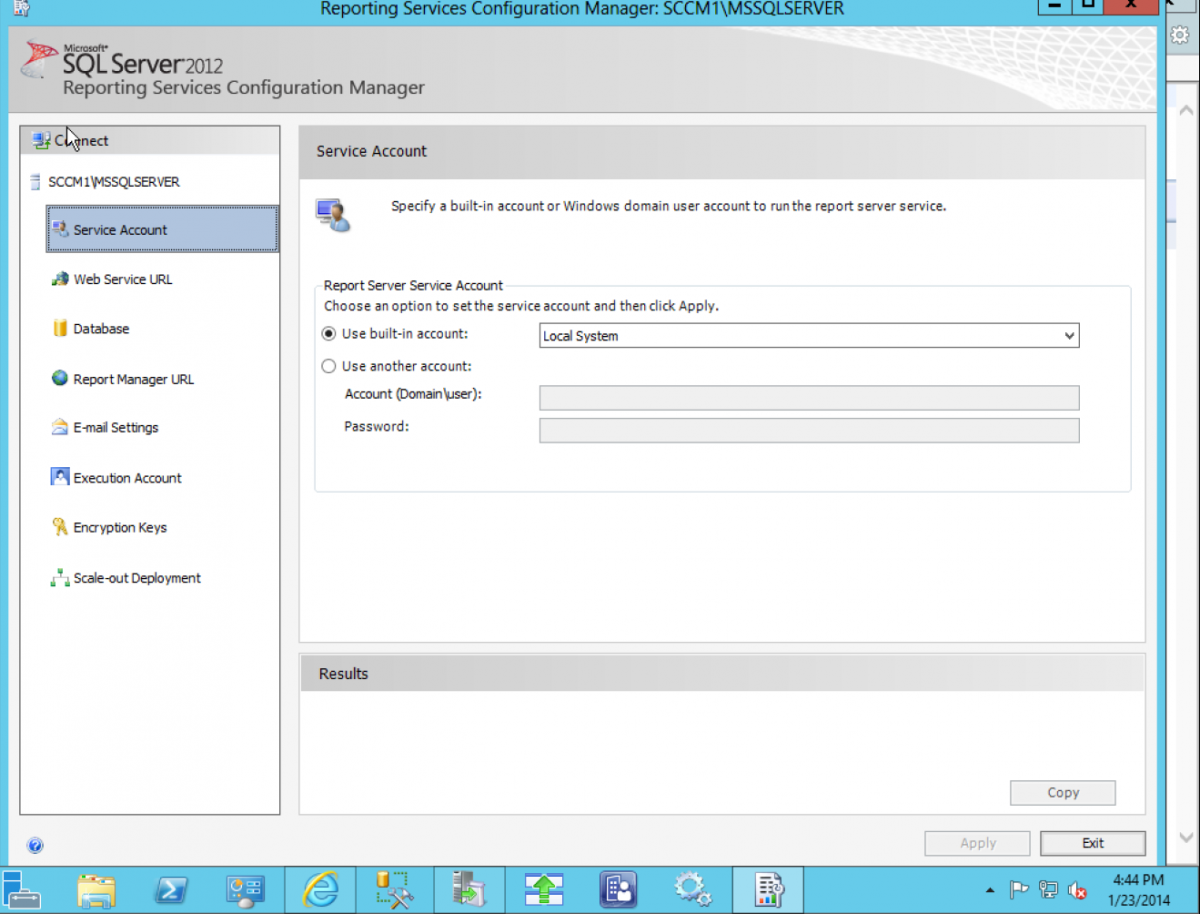Click the blue help icon
This screenshot has width=1200, height=914.
(35, 845)
